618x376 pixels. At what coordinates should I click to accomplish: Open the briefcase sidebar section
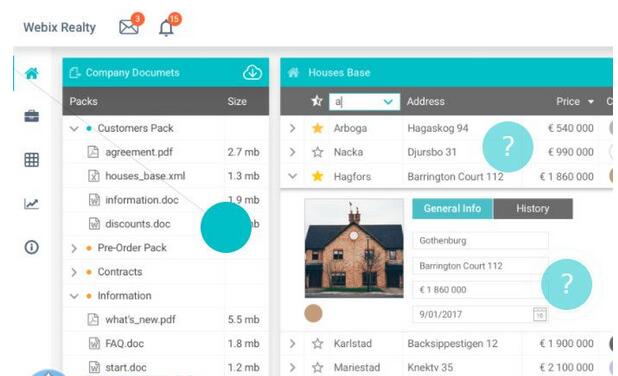point(32,116)
